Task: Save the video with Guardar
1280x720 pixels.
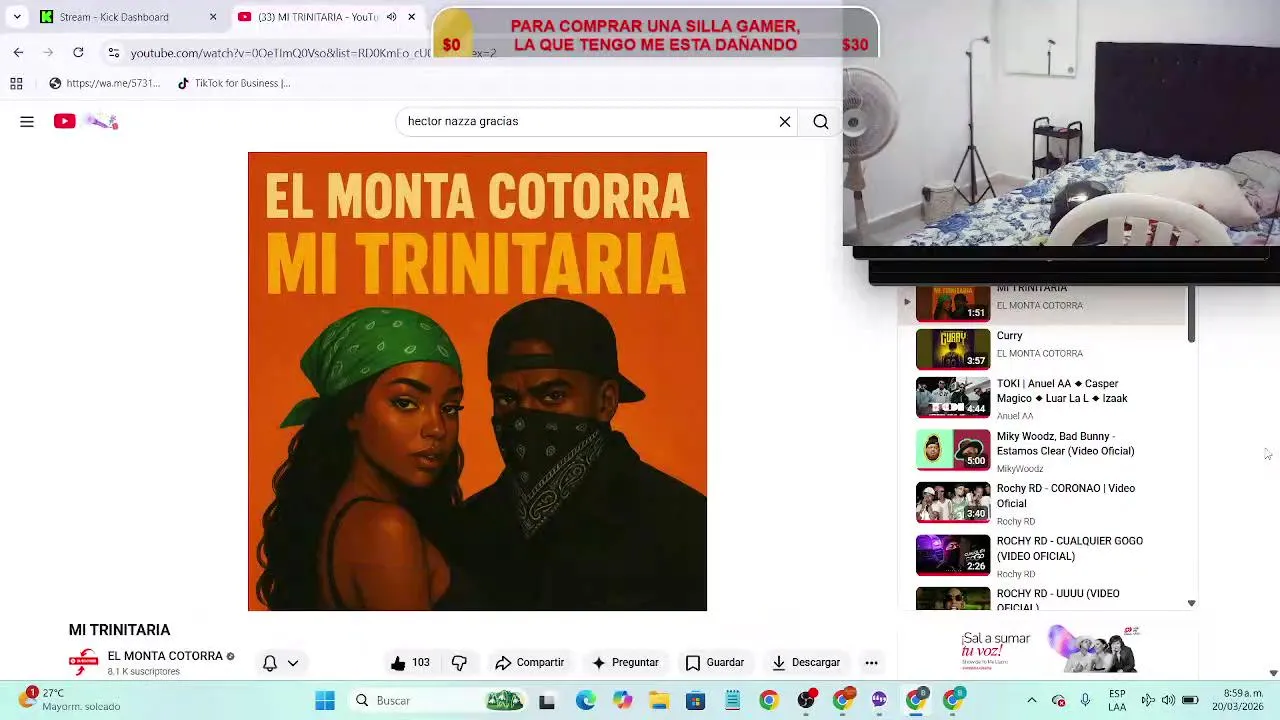Action: point(715,663)
